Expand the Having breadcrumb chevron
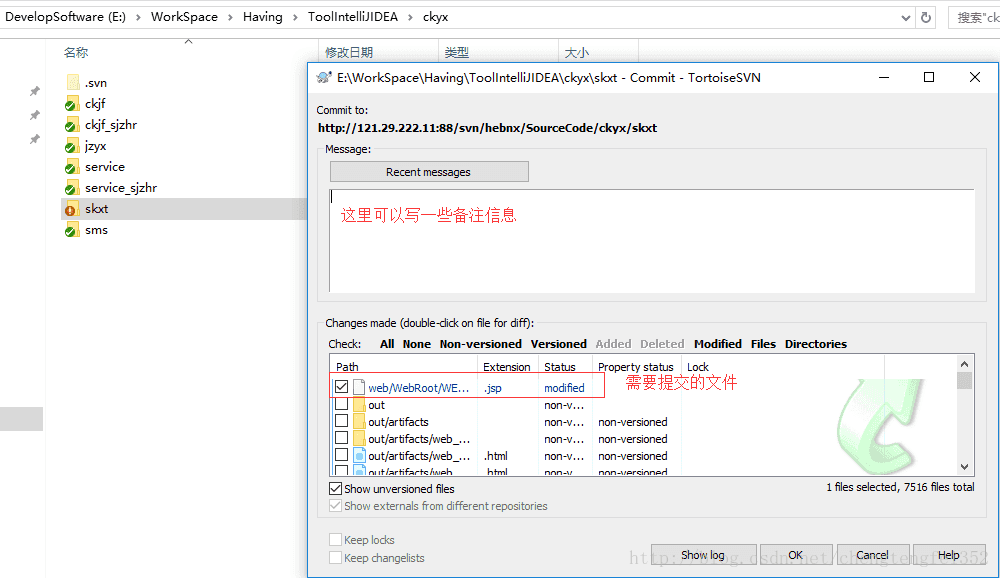Viewport: 1000px width, 578px height. point(295,17)
